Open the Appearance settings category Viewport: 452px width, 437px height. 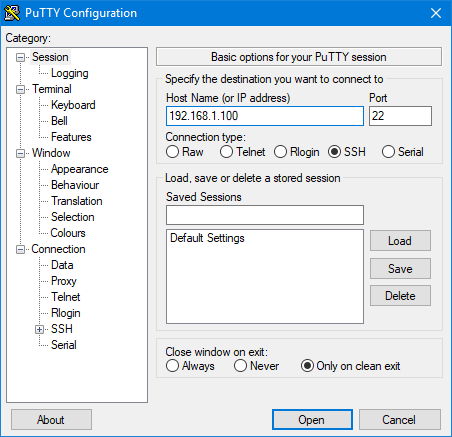point(80,169)
